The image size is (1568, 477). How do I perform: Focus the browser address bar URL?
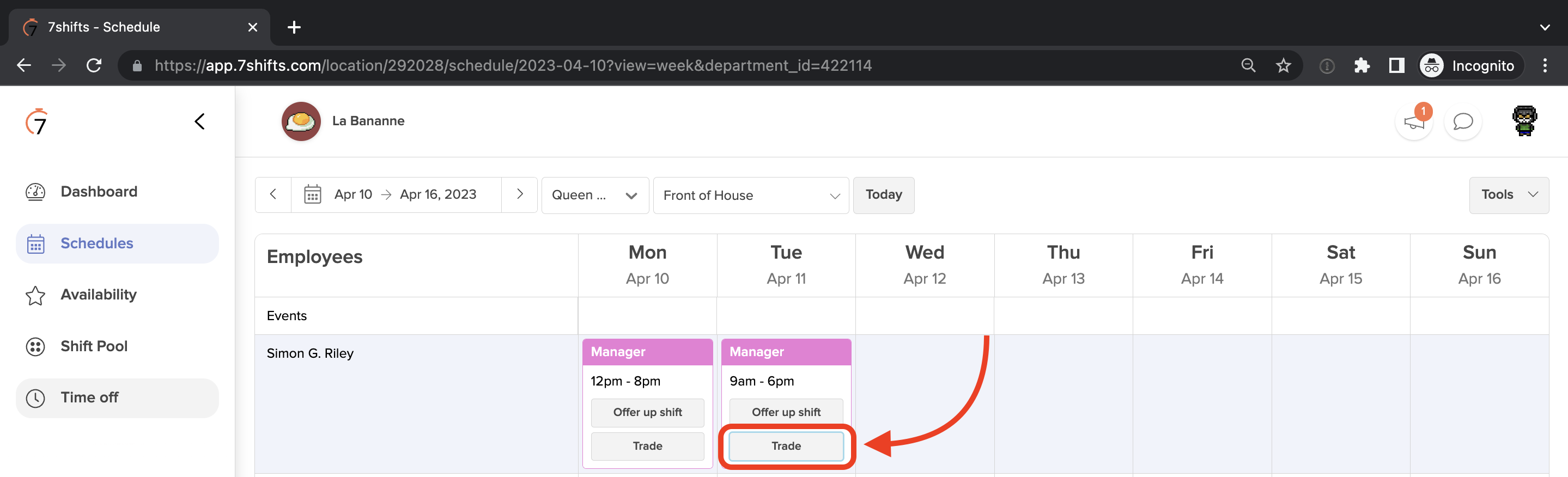tap(513, 66)
